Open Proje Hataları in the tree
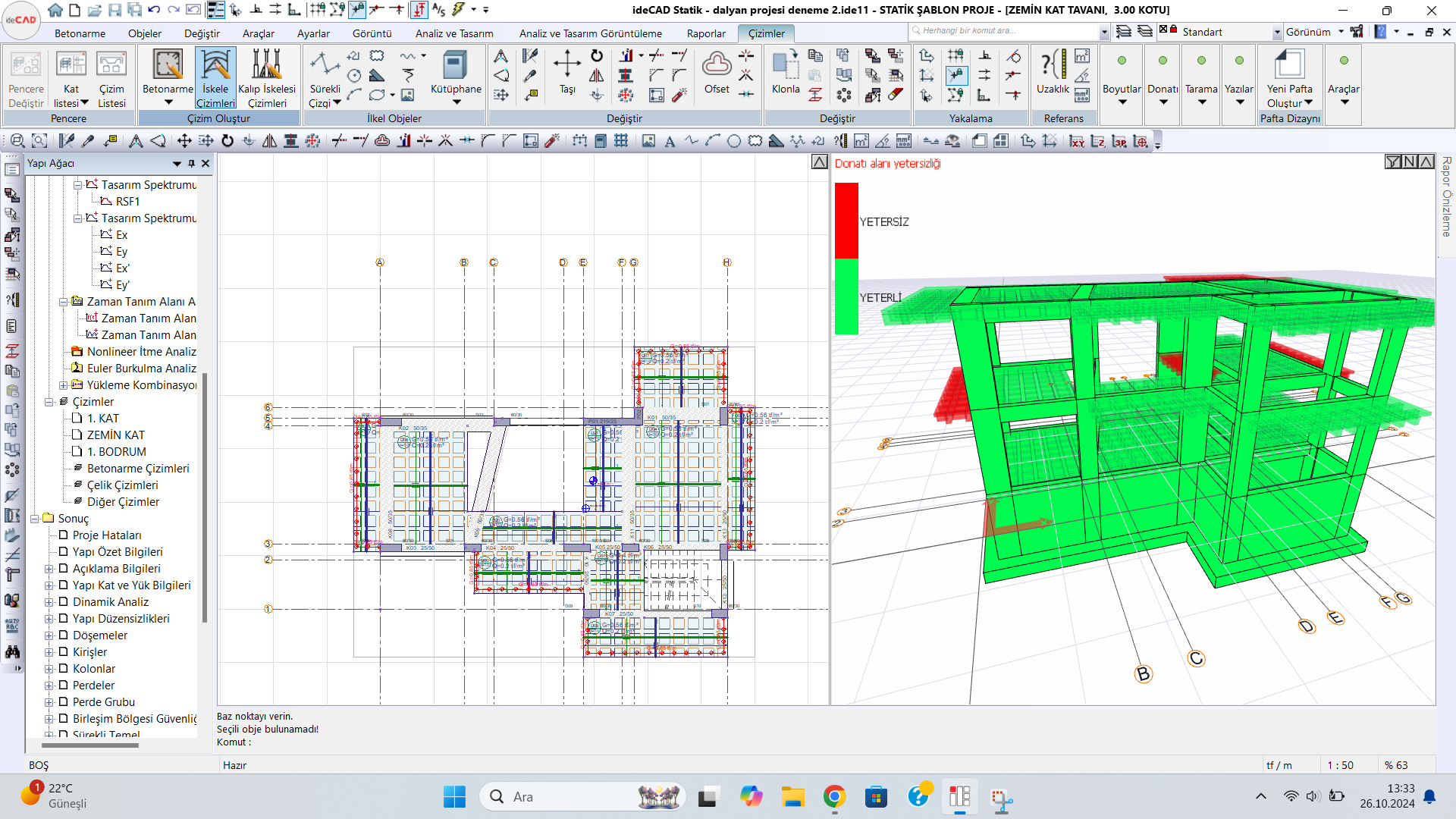1456x819 pixels. click(107, 535)
